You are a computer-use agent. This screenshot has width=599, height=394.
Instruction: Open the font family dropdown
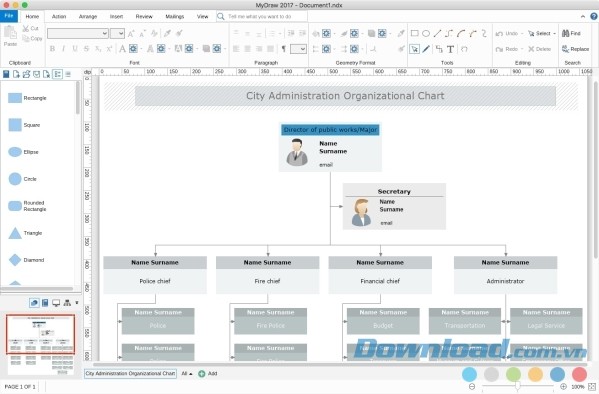coord(78,34)
